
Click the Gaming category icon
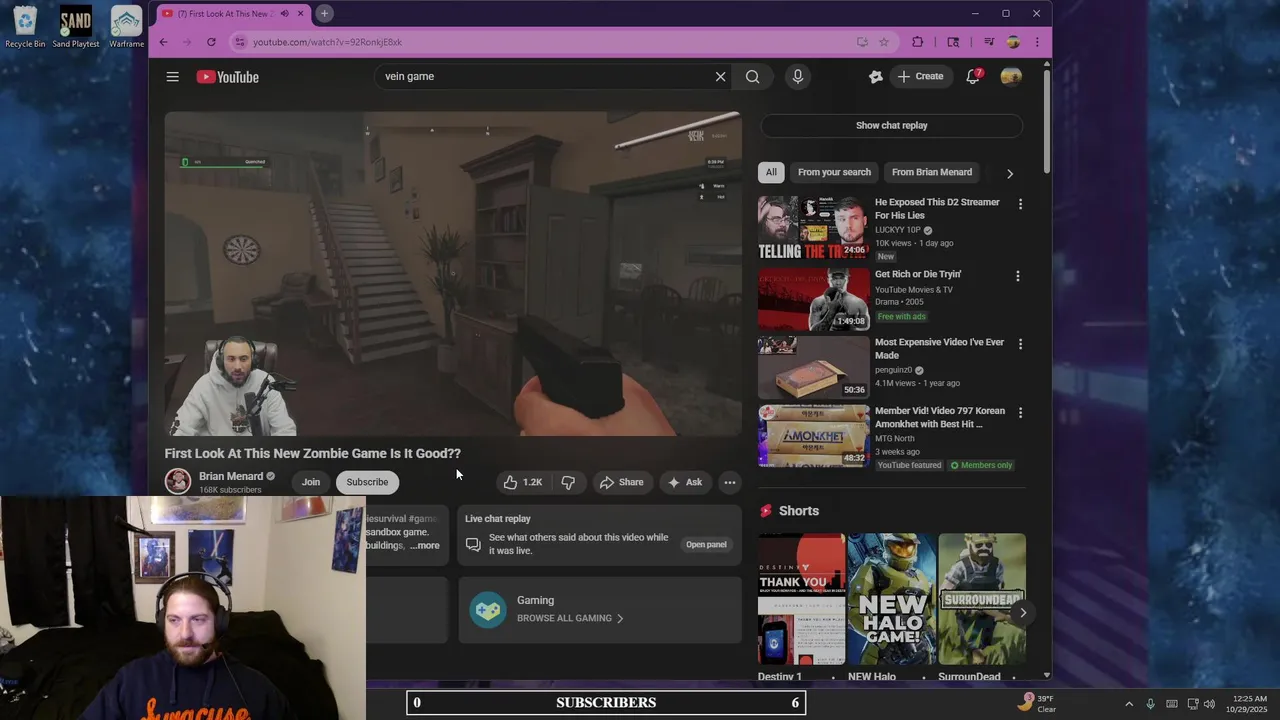488,609
